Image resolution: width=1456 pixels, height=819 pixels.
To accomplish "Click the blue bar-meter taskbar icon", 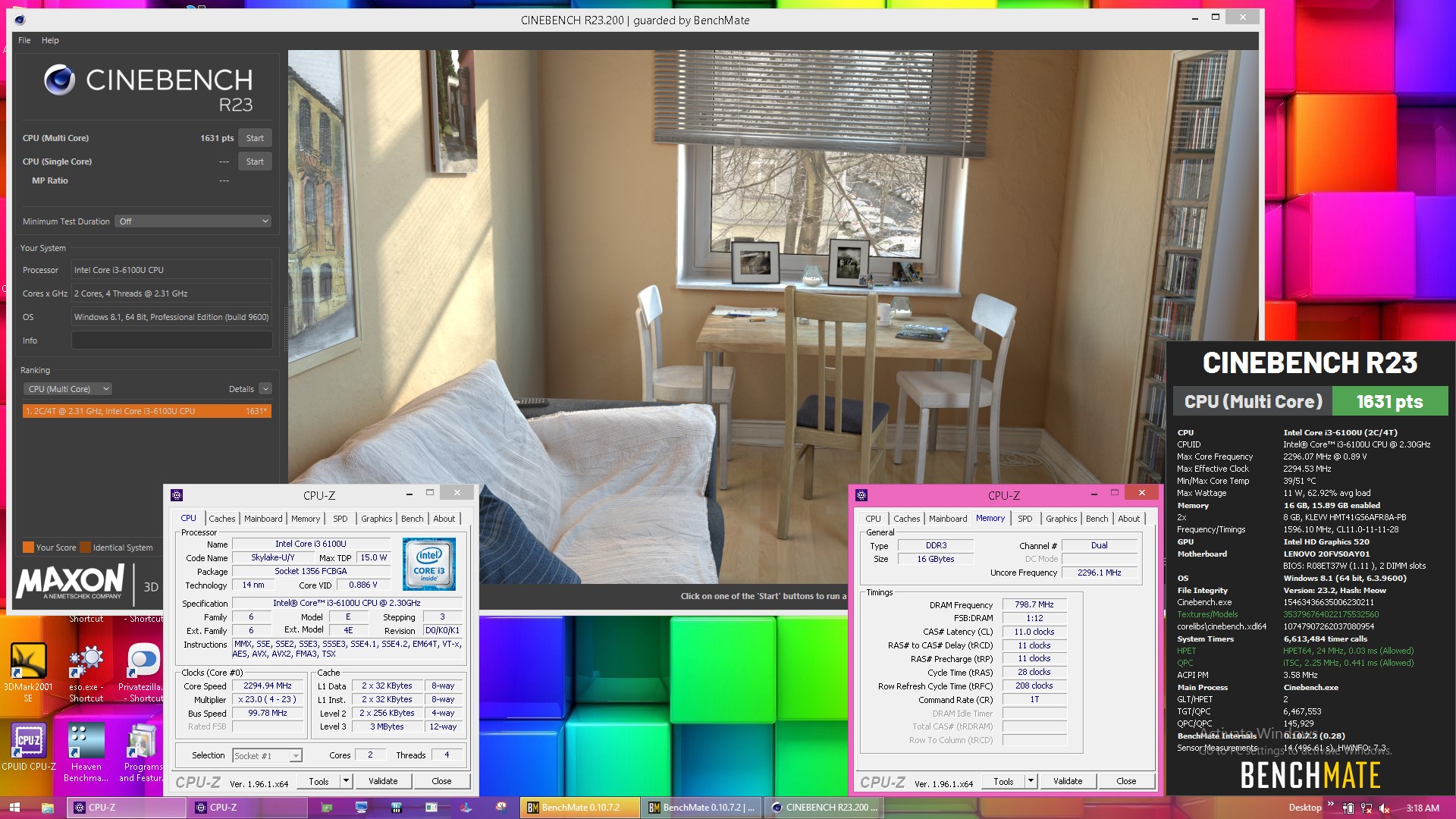I will point(396,808).
